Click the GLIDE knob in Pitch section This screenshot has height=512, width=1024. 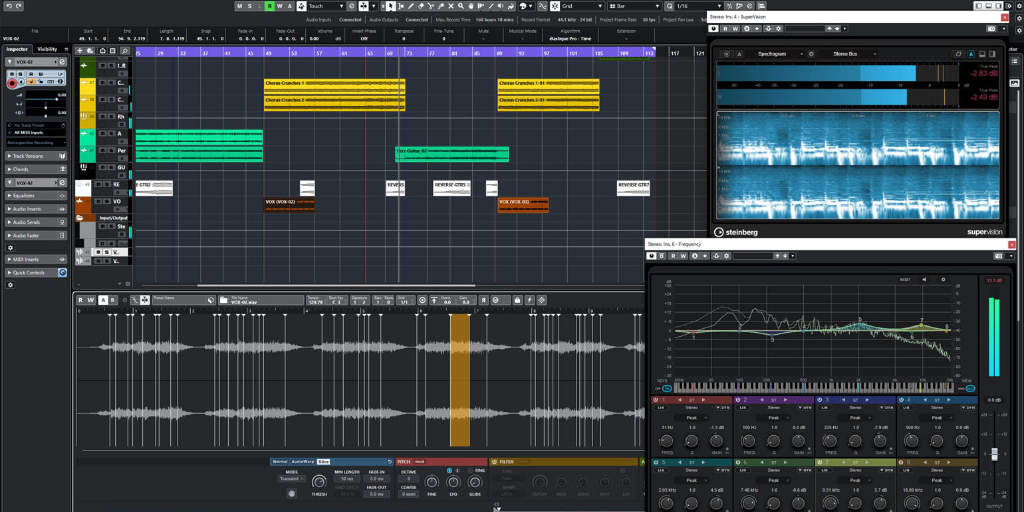point(475,482)
